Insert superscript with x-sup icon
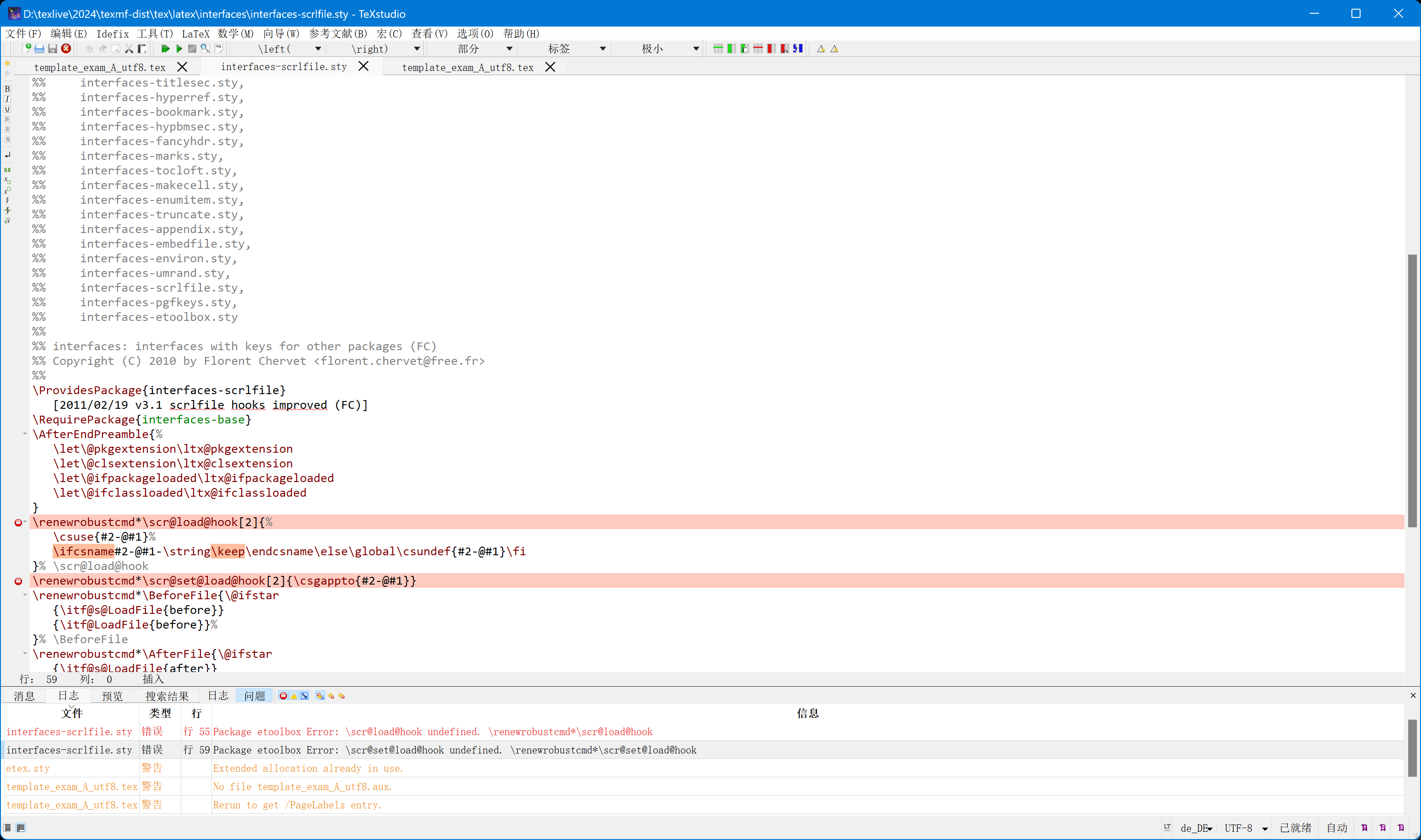1421x840 pixels. pyautogui.click(x=7, y=190)
